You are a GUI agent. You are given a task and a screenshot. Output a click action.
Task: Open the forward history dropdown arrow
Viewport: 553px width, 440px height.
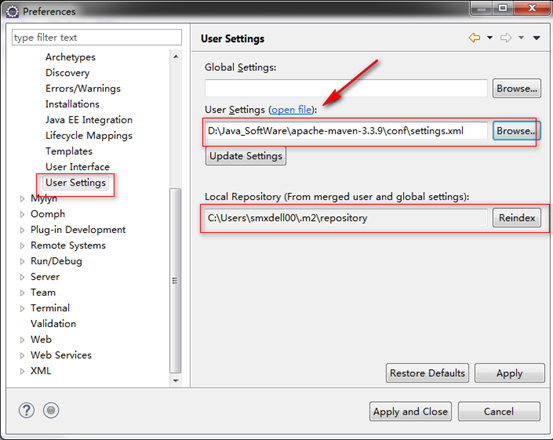(521, 37)
